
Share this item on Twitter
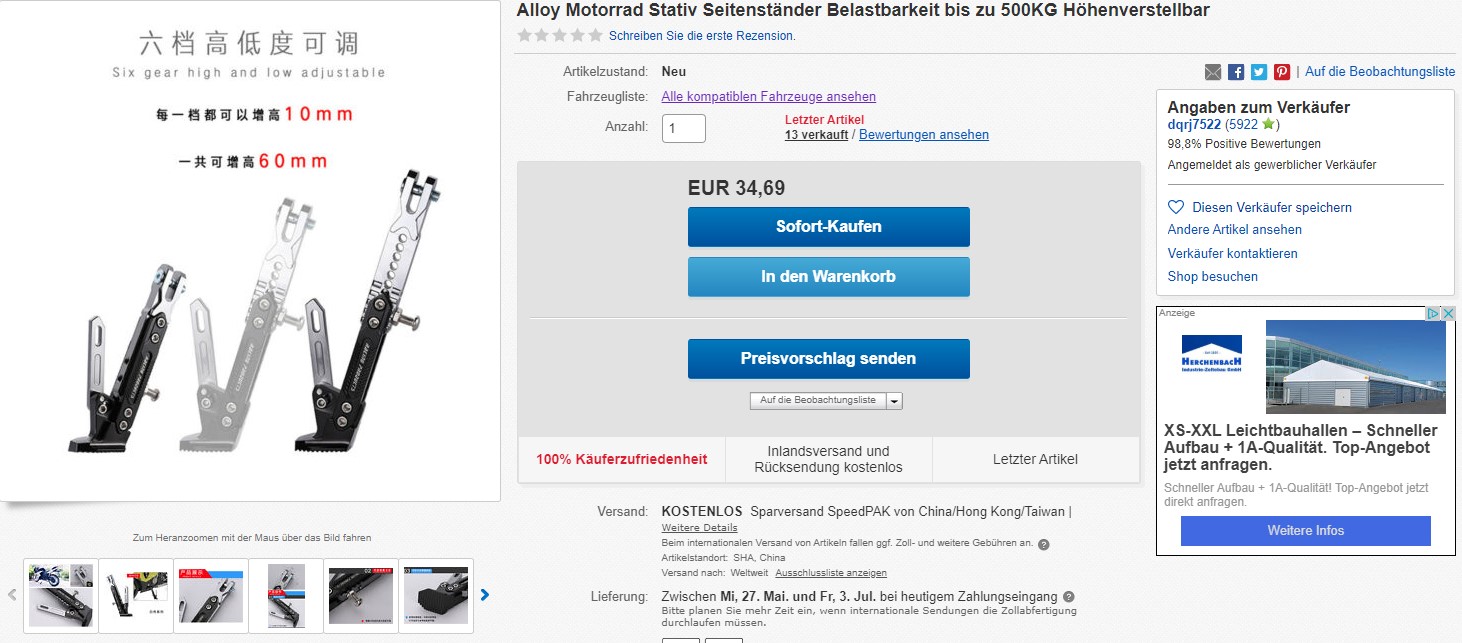(x=1259, y=72)
